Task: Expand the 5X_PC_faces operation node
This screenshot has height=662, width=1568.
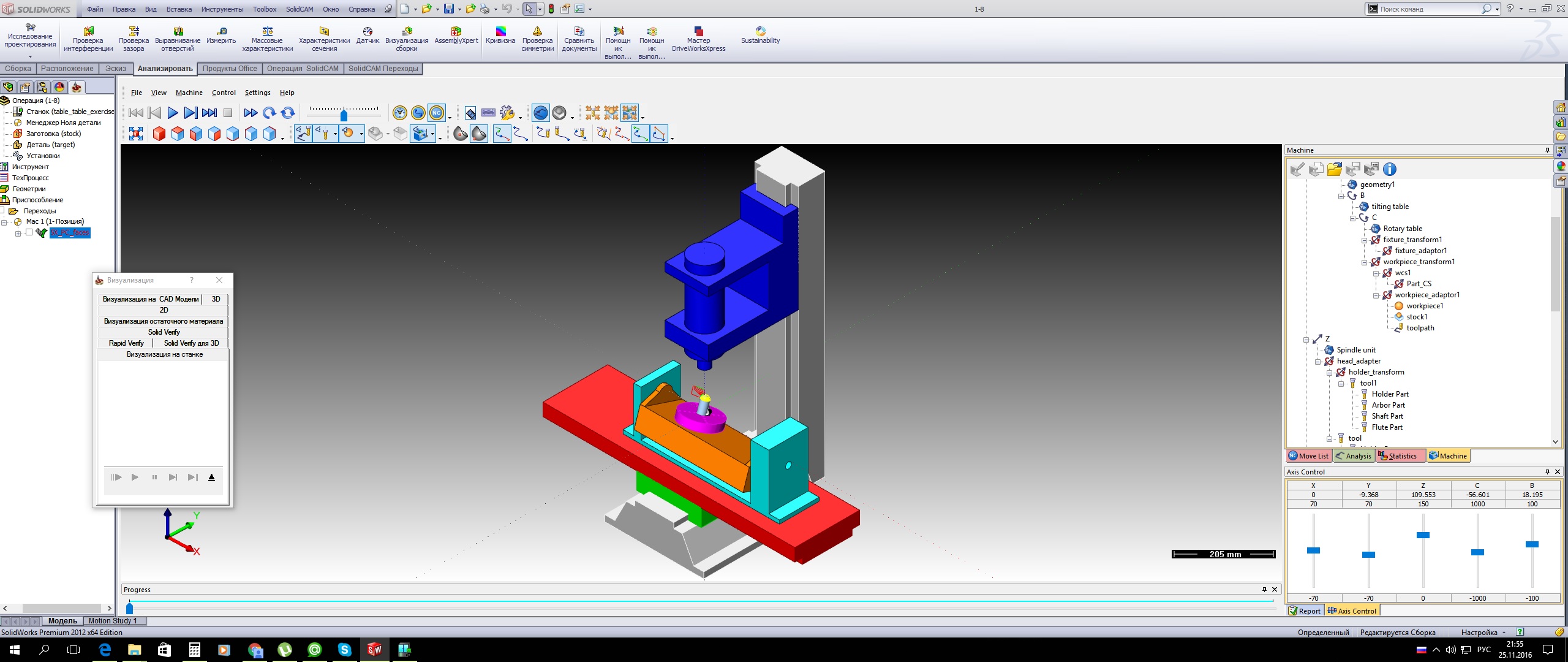Action: point(18,233)
